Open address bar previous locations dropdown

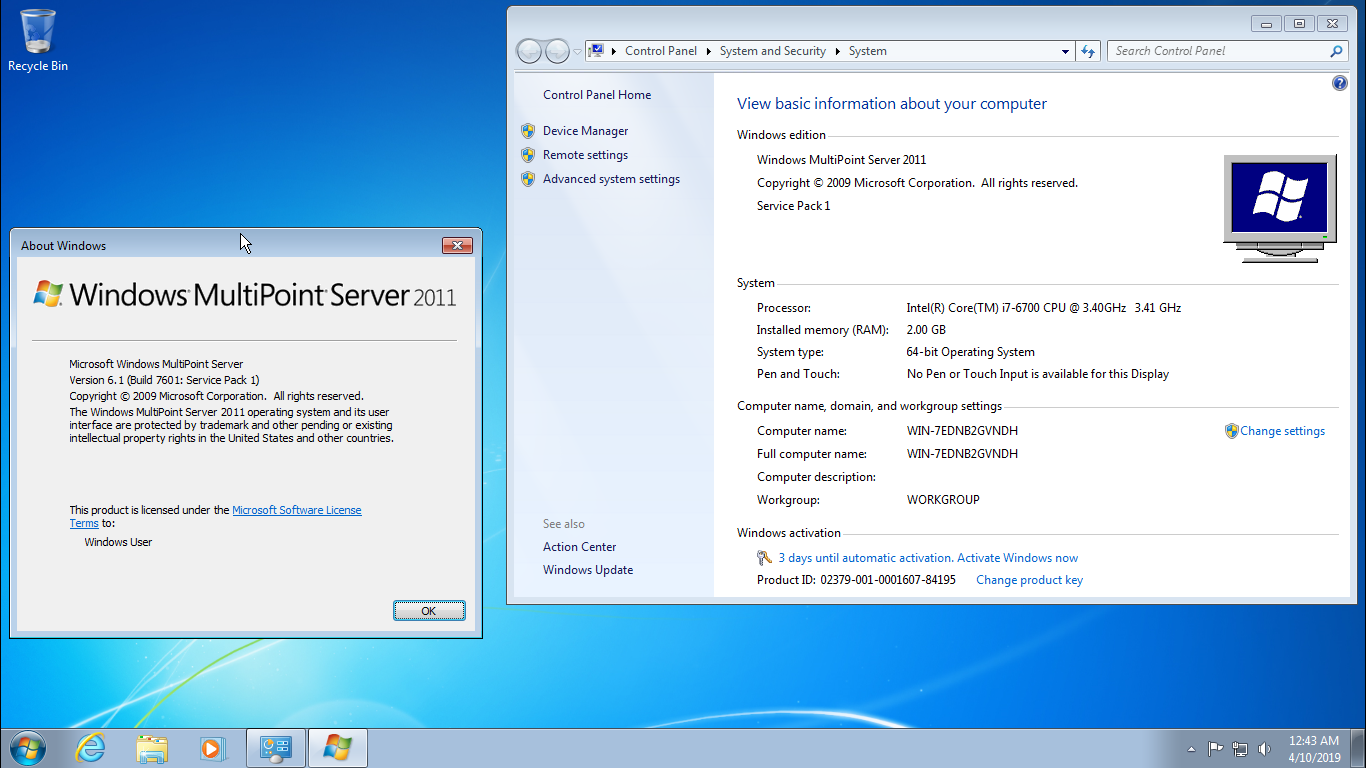pyautogui.click(x=1065, y=51)
